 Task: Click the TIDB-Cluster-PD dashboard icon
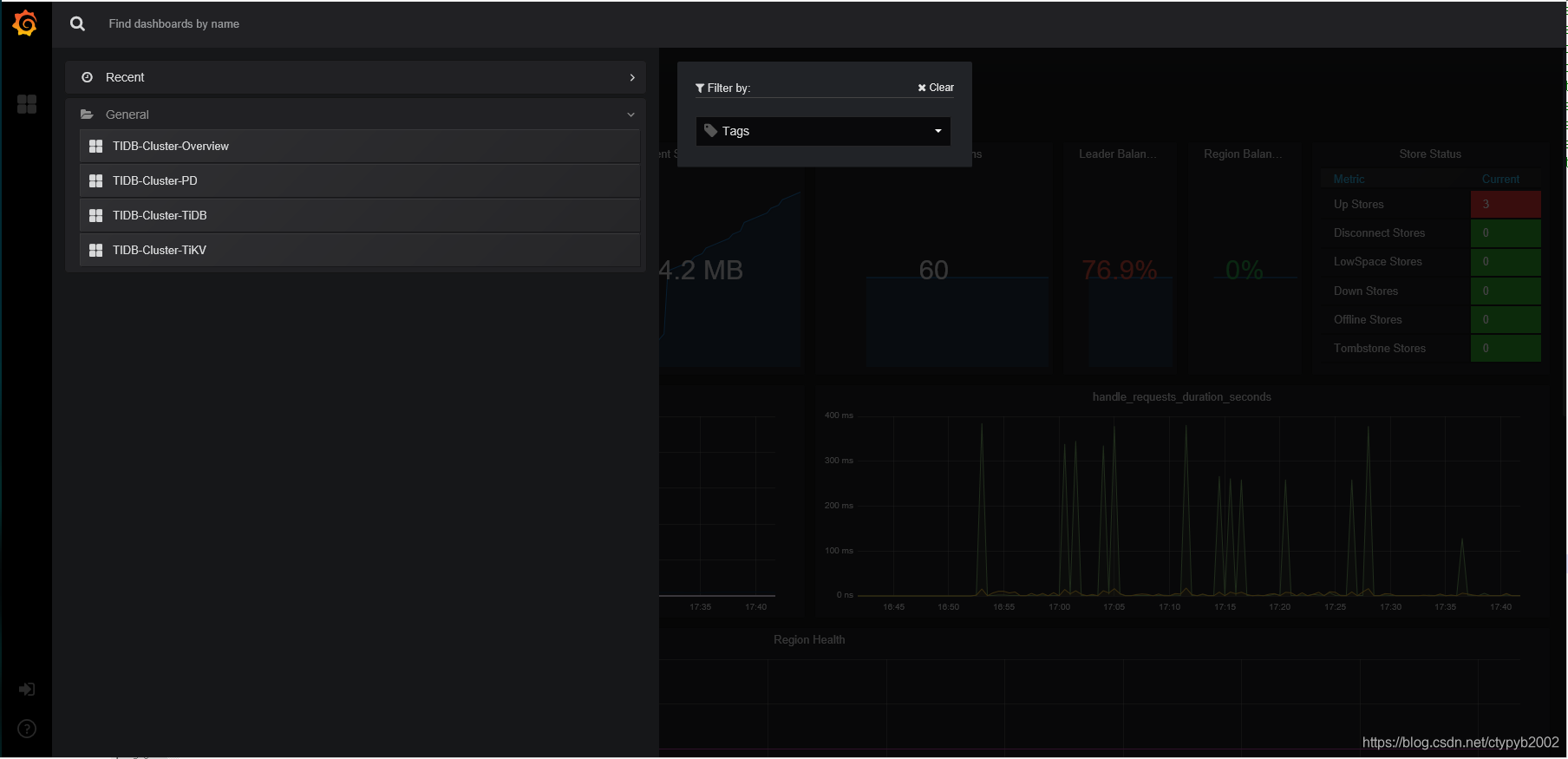coord(95,181)
